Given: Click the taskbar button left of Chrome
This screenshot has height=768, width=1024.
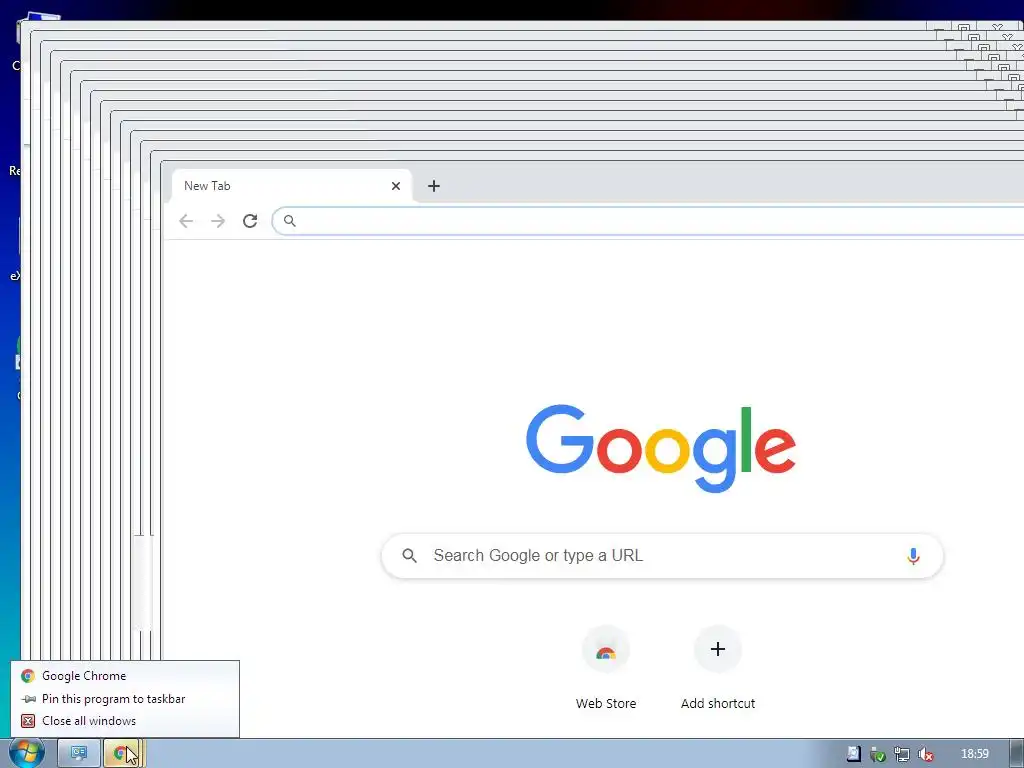Looking at the screenshot, I should tap(79, 754).
